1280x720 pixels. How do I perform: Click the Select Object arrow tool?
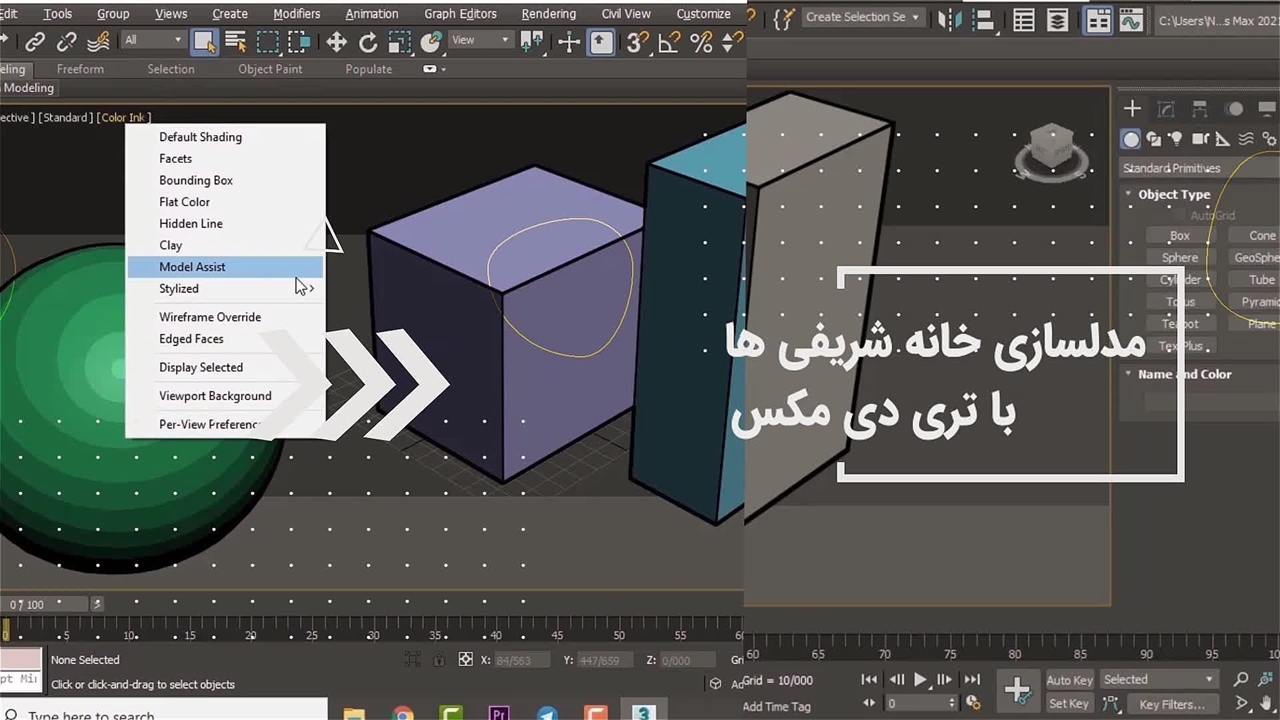coord(204,41)
